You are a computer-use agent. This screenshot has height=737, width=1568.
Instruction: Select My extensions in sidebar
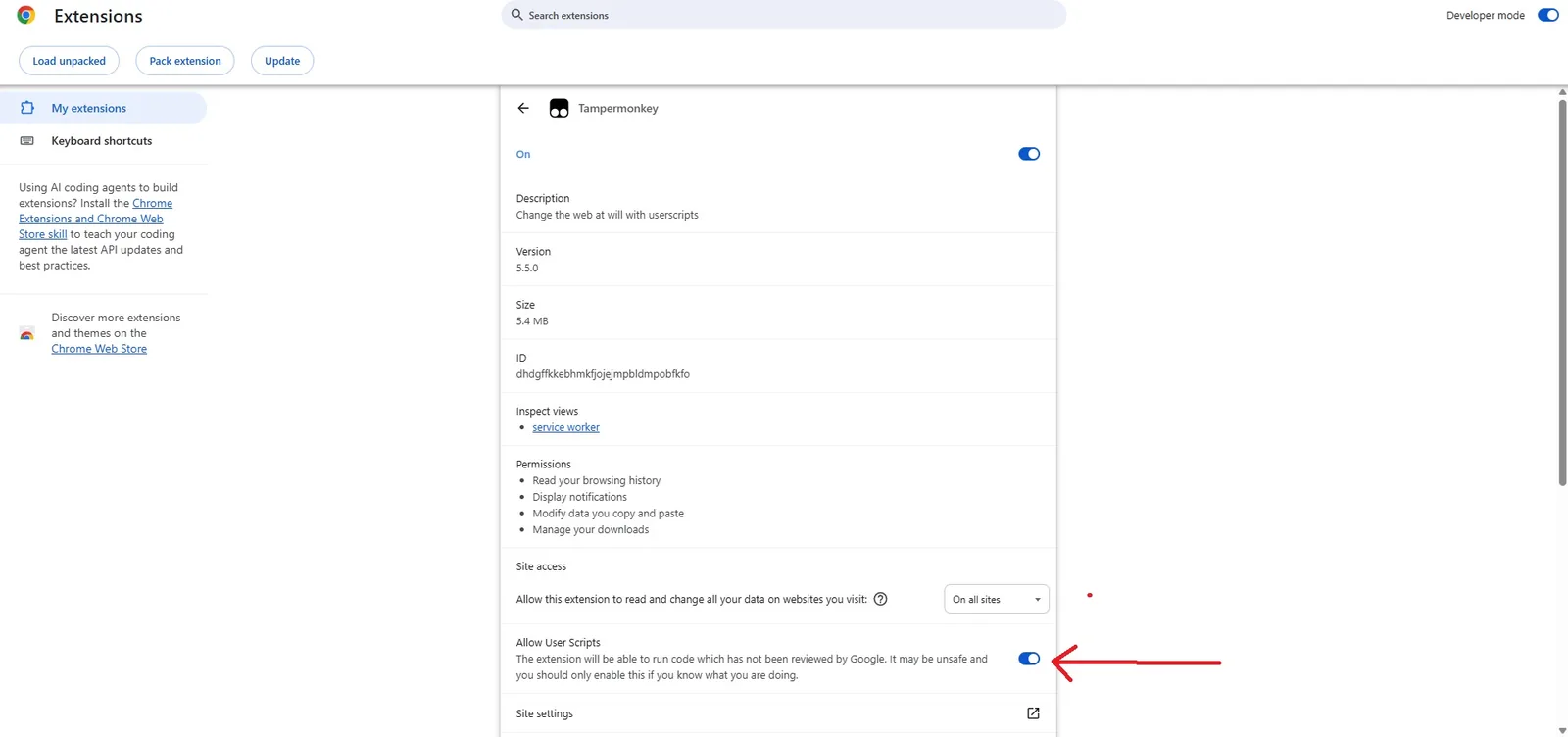(x=103, y=108)
